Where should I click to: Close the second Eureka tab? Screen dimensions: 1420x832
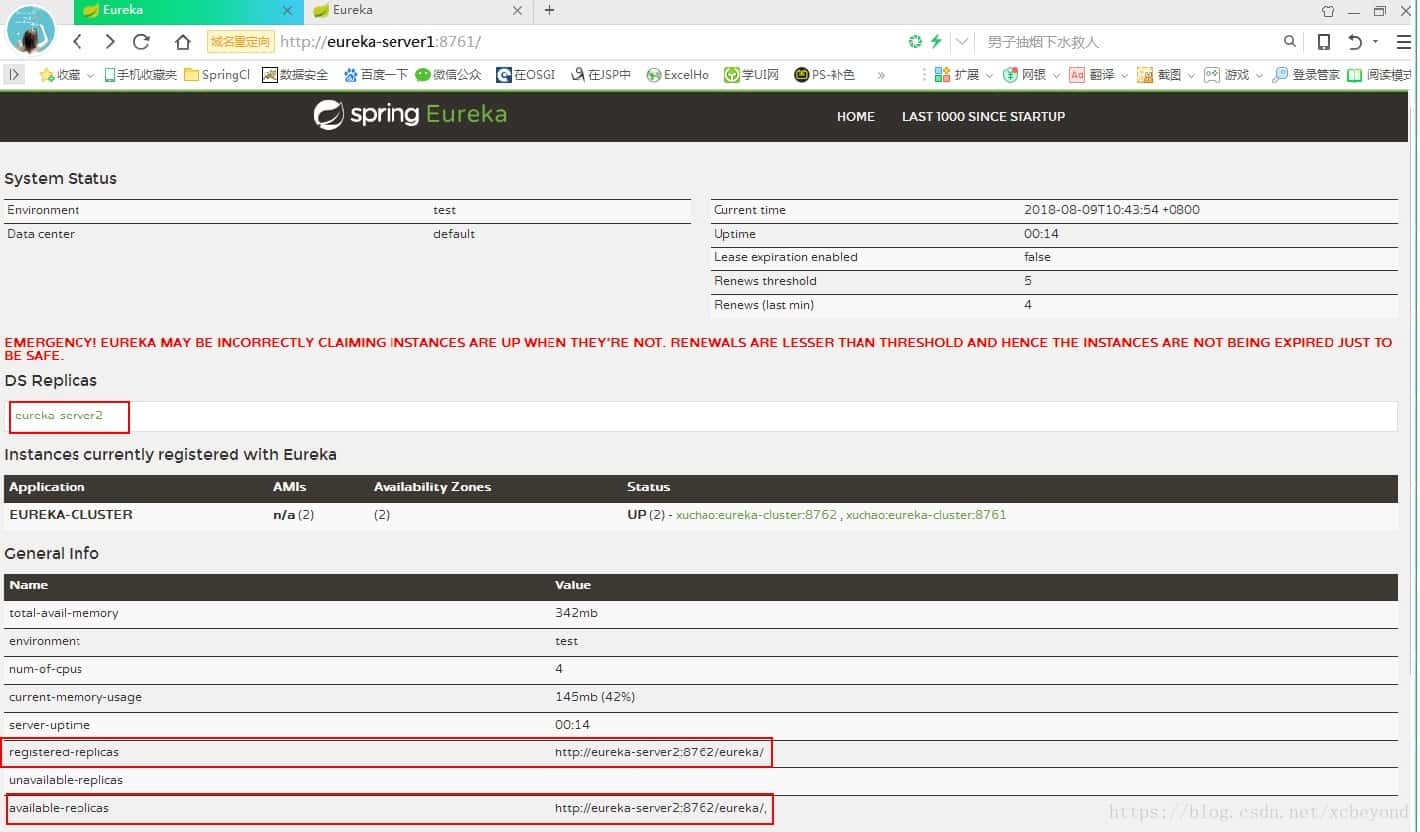(517, 11)
